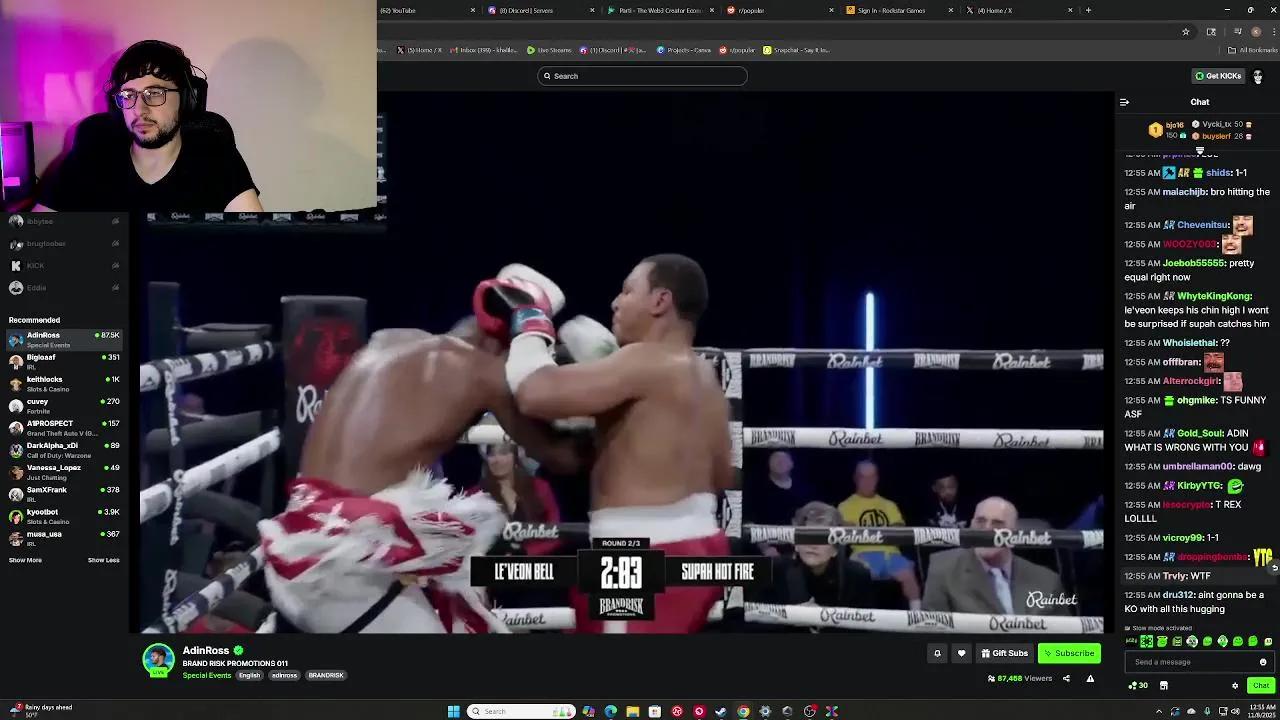Viewport: 1280px width, 720px height.
Task: Open kyootbot Slots & Casino channel
Action: click(64, 516)
